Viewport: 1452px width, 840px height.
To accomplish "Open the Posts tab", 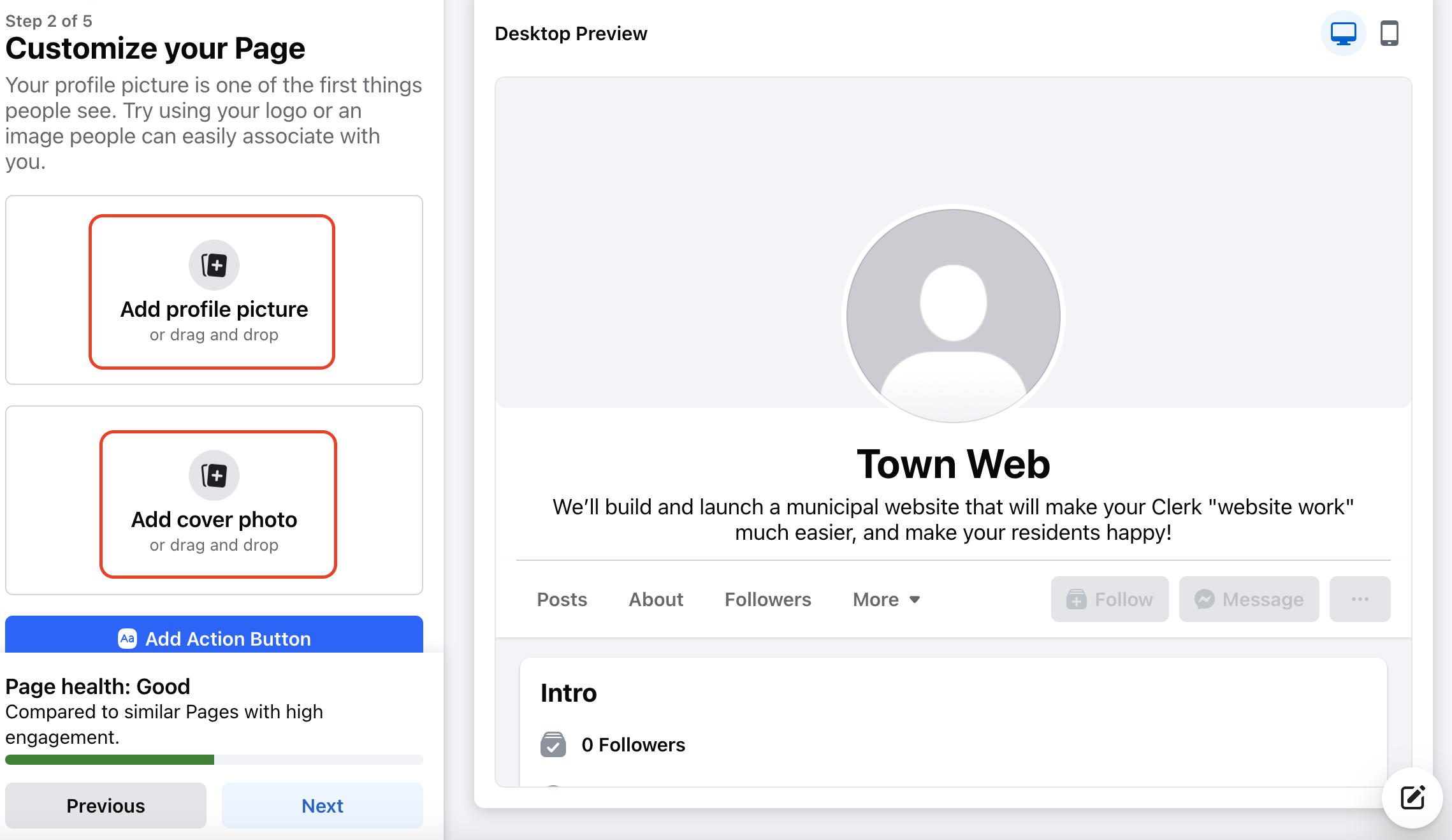I will (x=562, y=599).
